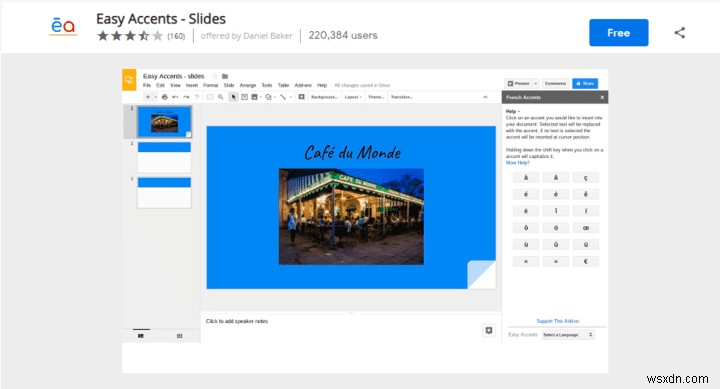The image size is (720, 389).
Task: Click the More Help? link
Action: [x=518, y=163]
